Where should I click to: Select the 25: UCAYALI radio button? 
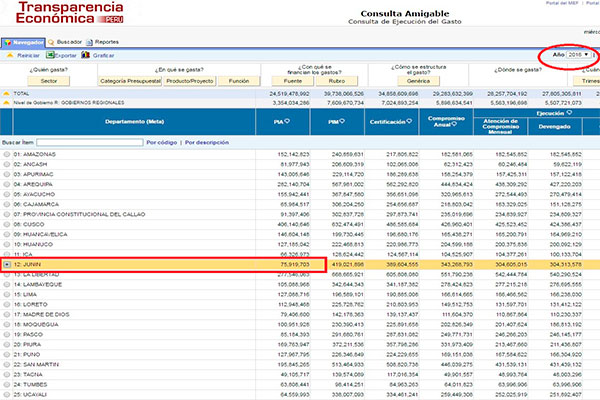tap(7, 394)
